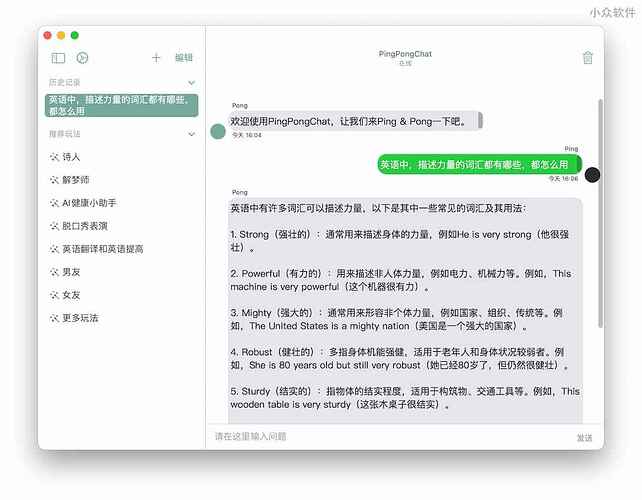The image size is (642, 500).
Task: Click sparkle icon next to 诗人
Action: click(54, 157)
